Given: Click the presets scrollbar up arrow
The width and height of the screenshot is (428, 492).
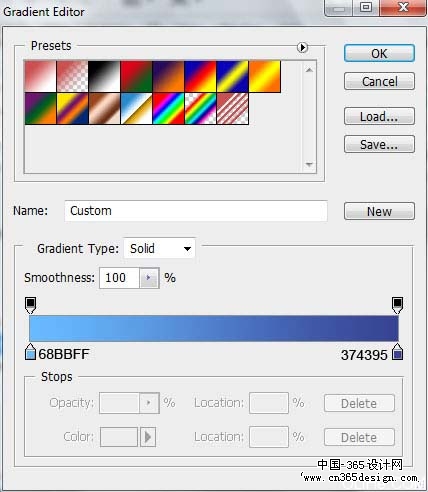Looking at the screenshot, I should pyautogui.click(x=309, y=70).
